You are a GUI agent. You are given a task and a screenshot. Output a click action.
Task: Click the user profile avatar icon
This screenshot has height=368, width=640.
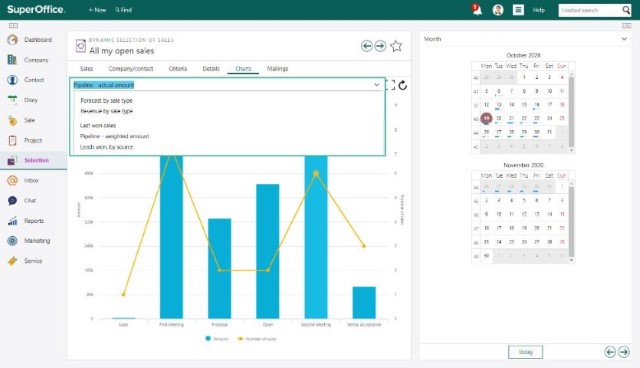tap(498, 10)
